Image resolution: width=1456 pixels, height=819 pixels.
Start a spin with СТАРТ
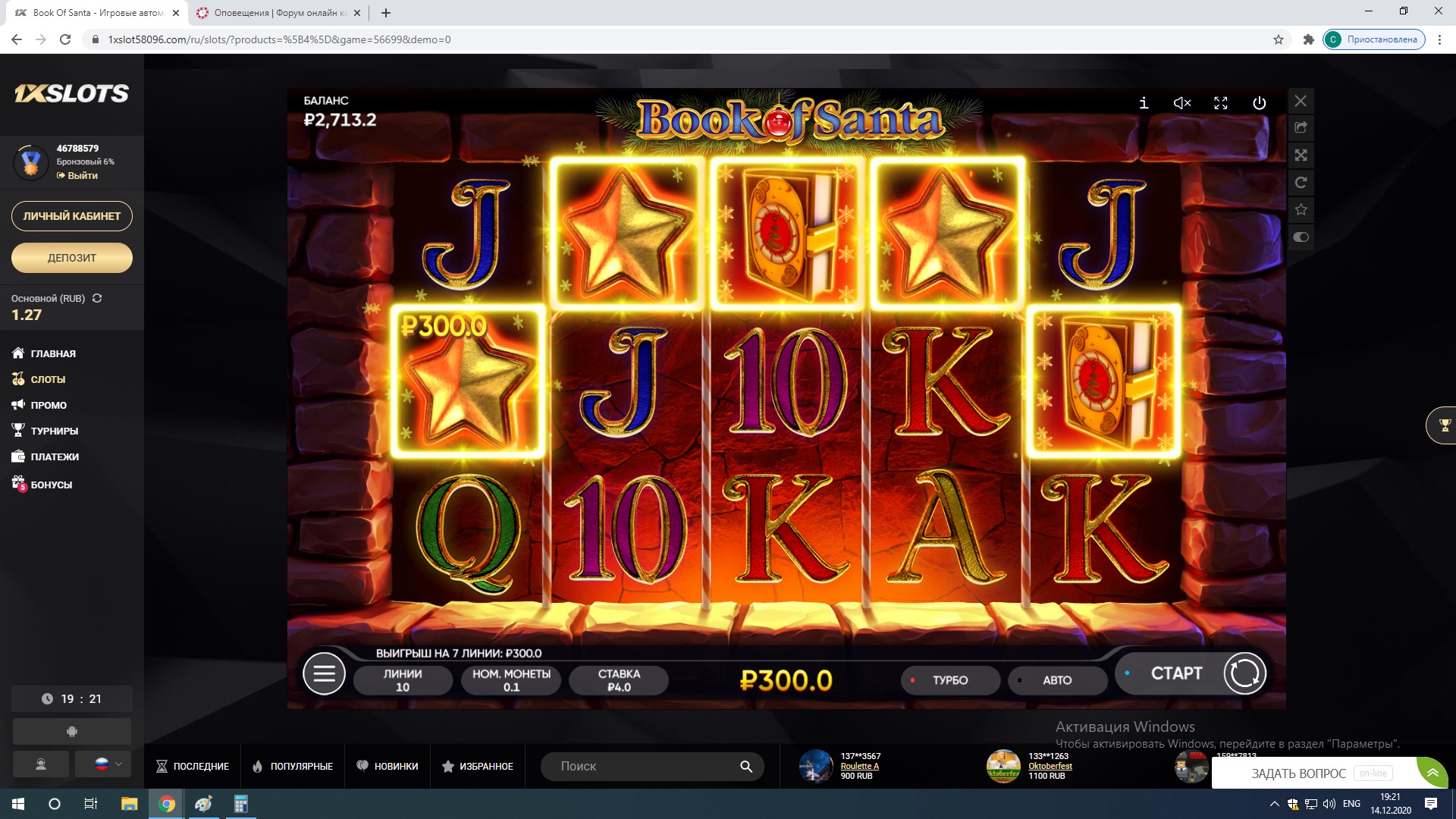pyautogui.click(x=1176, y=673)
